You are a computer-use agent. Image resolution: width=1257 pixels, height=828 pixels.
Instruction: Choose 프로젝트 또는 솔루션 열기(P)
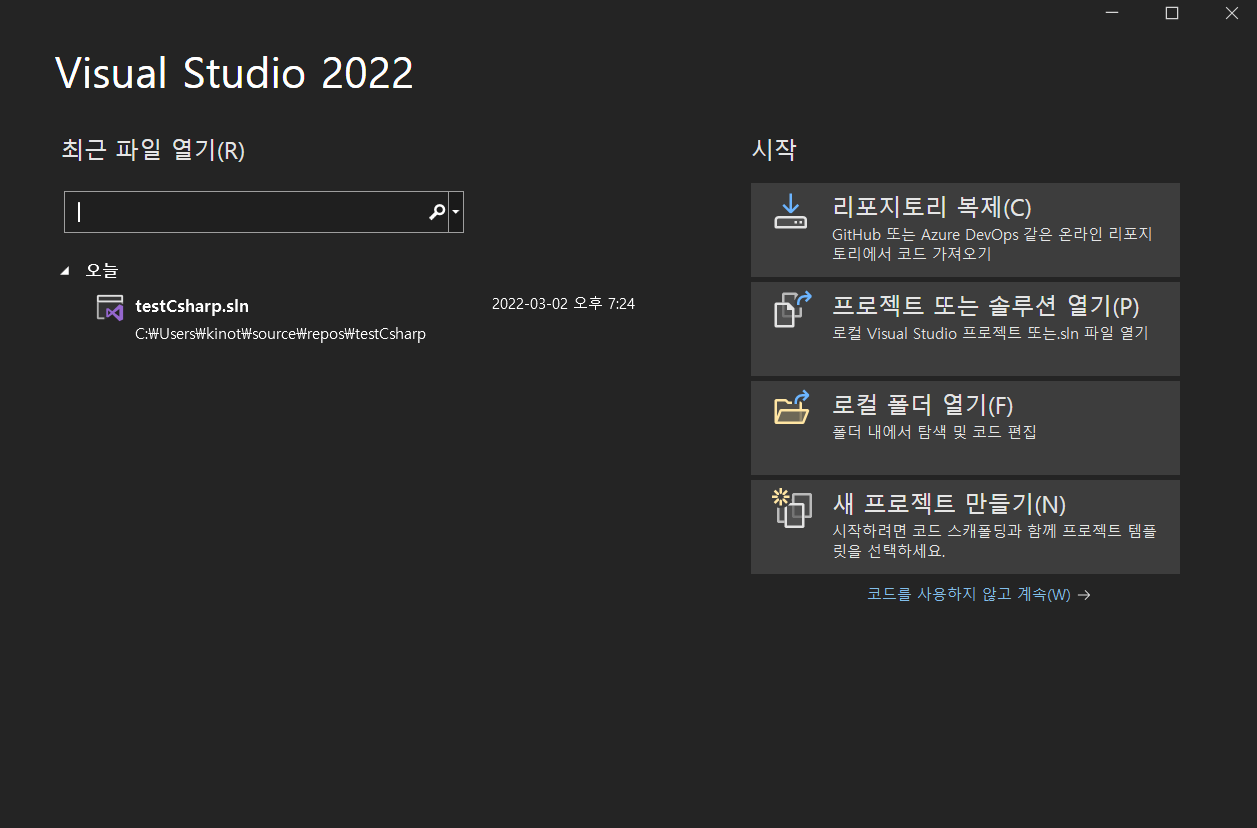click(965, 329)
